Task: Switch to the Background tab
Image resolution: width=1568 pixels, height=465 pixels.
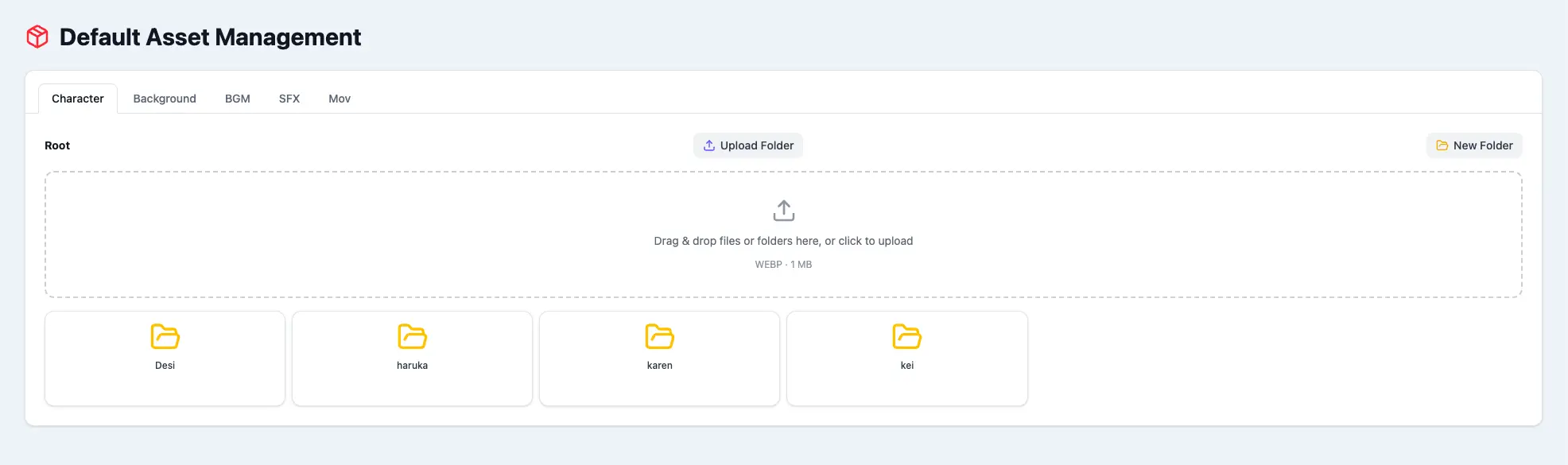Action: tap(165, 99)
